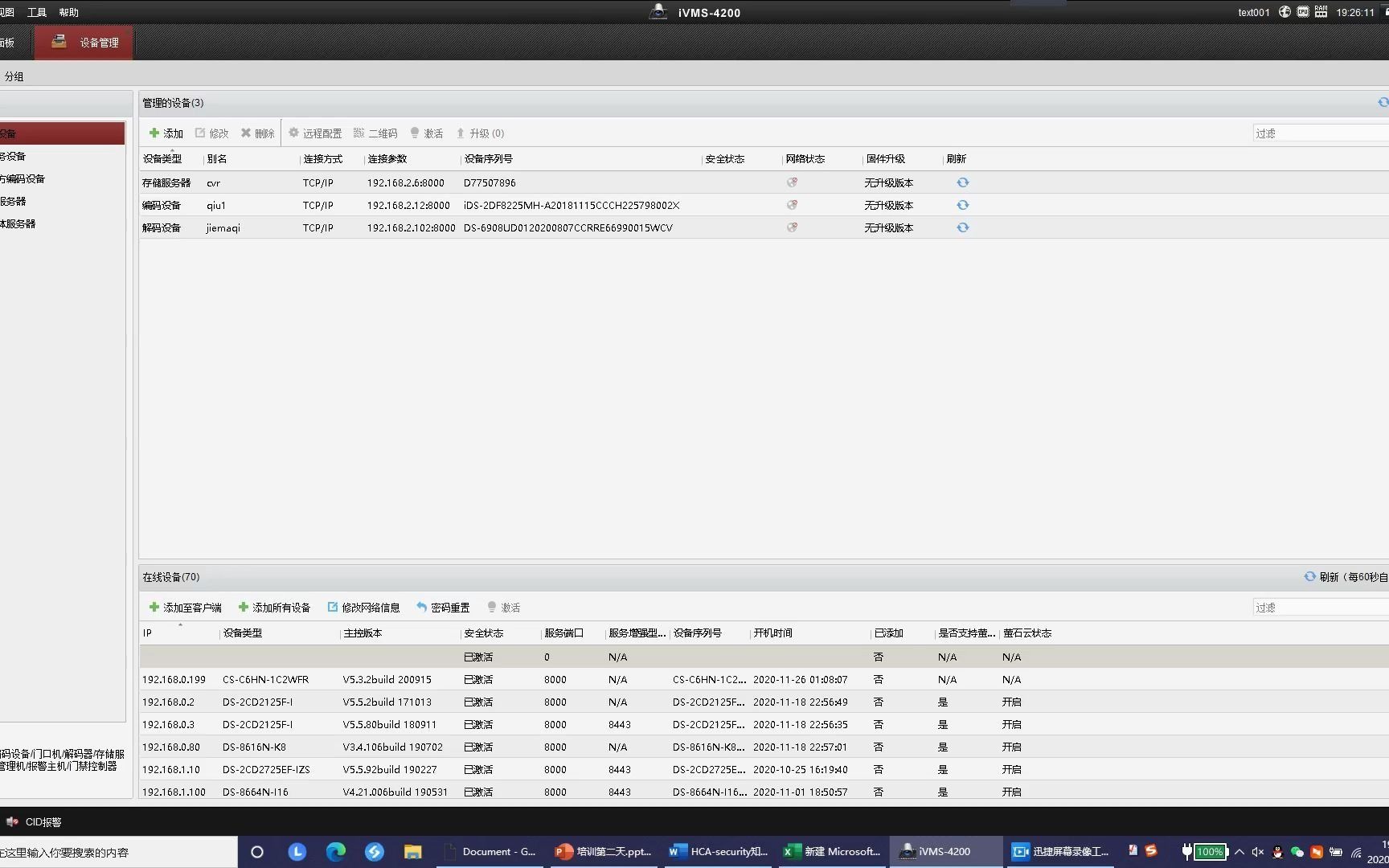The image size is (1389, 868).
Task: Click the 删除 (delete) toolbar button
Action: [x=258, y=133]
